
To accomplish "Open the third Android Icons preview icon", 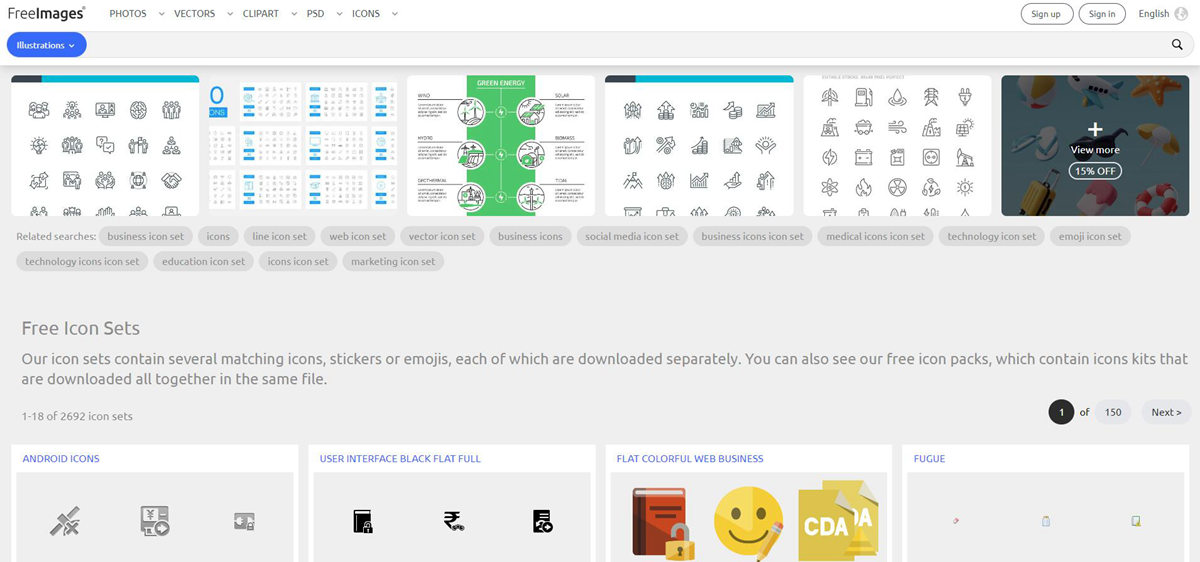I will 243,520.
